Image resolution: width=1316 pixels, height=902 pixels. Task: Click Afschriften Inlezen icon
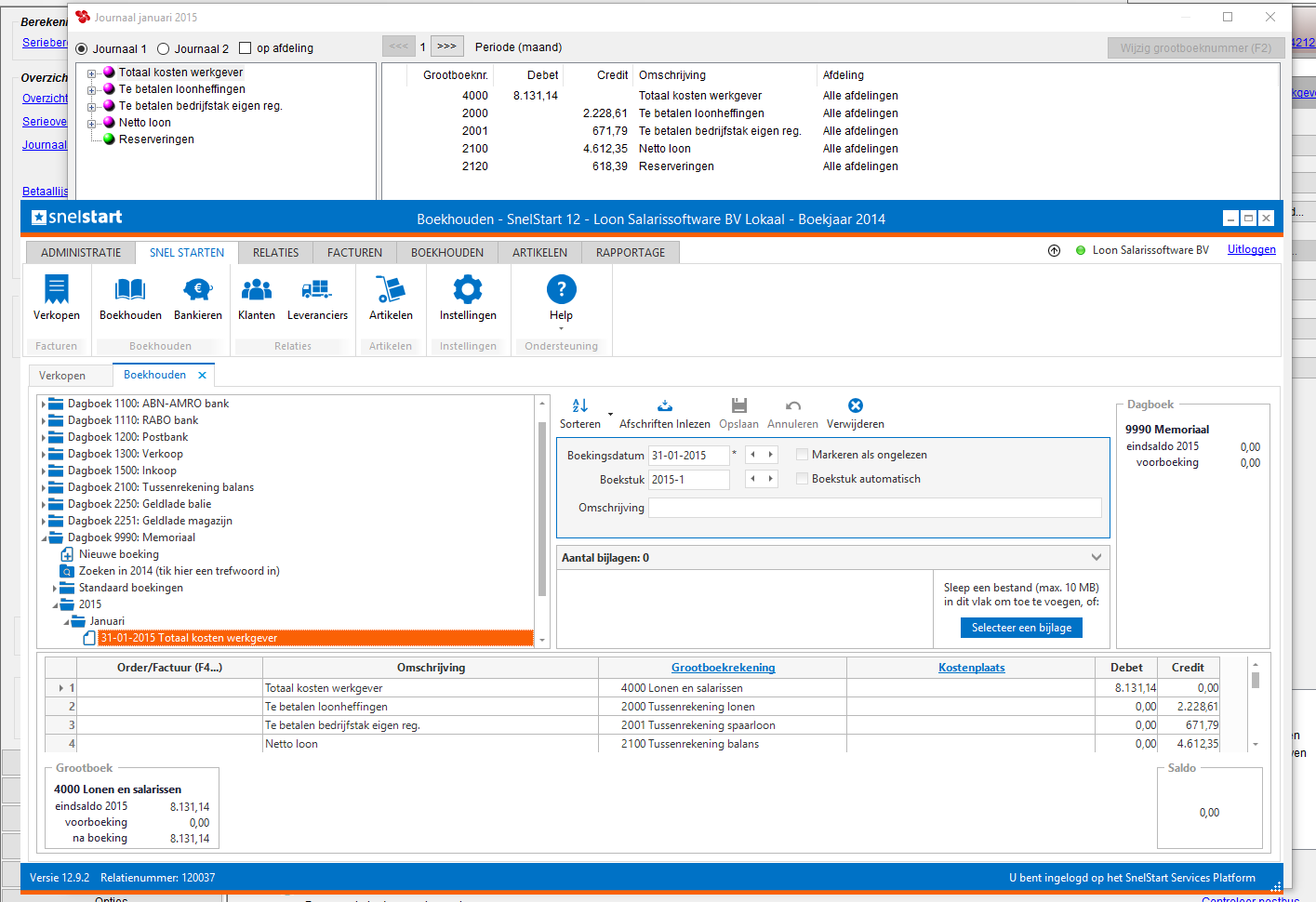(664, 405)
